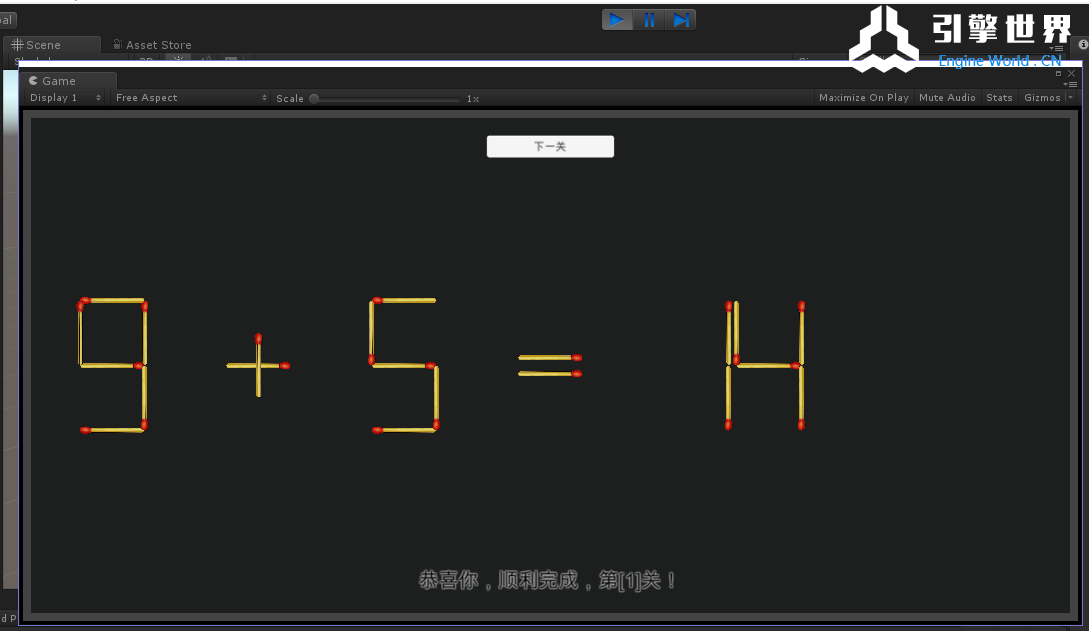This screenshot has width=1089, height=631.
Task: Click the equals sign matchsticks
Action: click(x=549, y=366)
